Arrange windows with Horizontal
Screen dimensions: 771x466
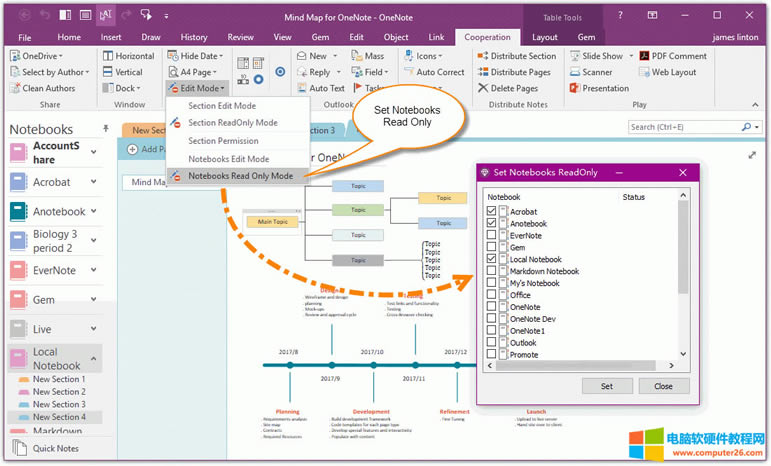coord(128,56)
